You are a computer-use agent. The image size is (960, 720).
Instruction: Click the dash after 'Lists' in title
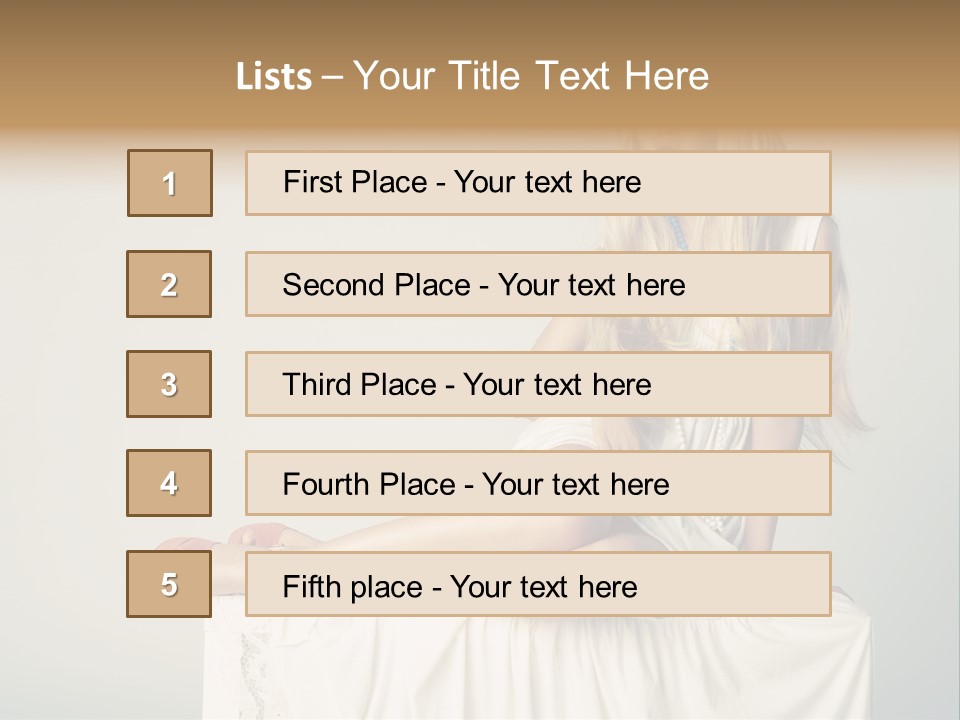pos(332,78)
